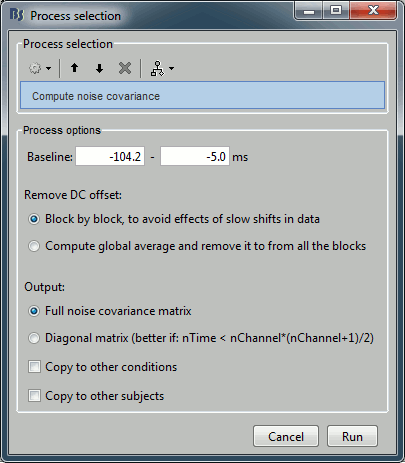This screenshot has width=405, height=463.
Task: Open the pipeline menu icon
Action: tap(157, 68)
